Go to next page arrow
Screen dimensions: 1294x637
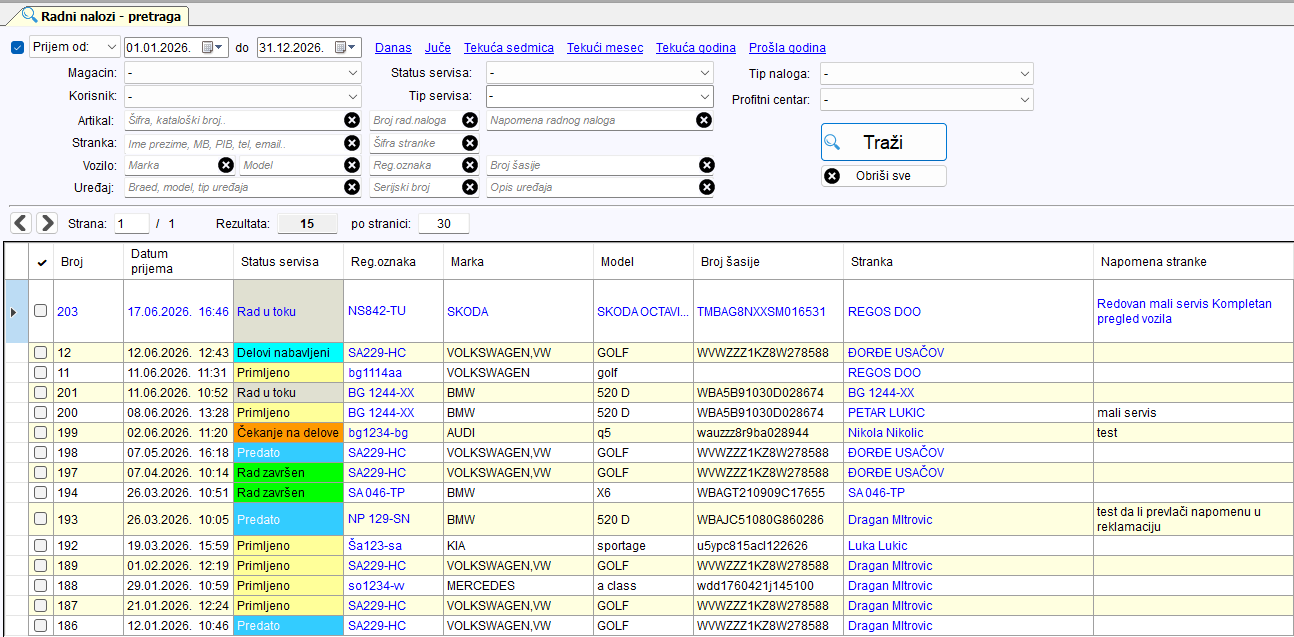coord(47,223)
